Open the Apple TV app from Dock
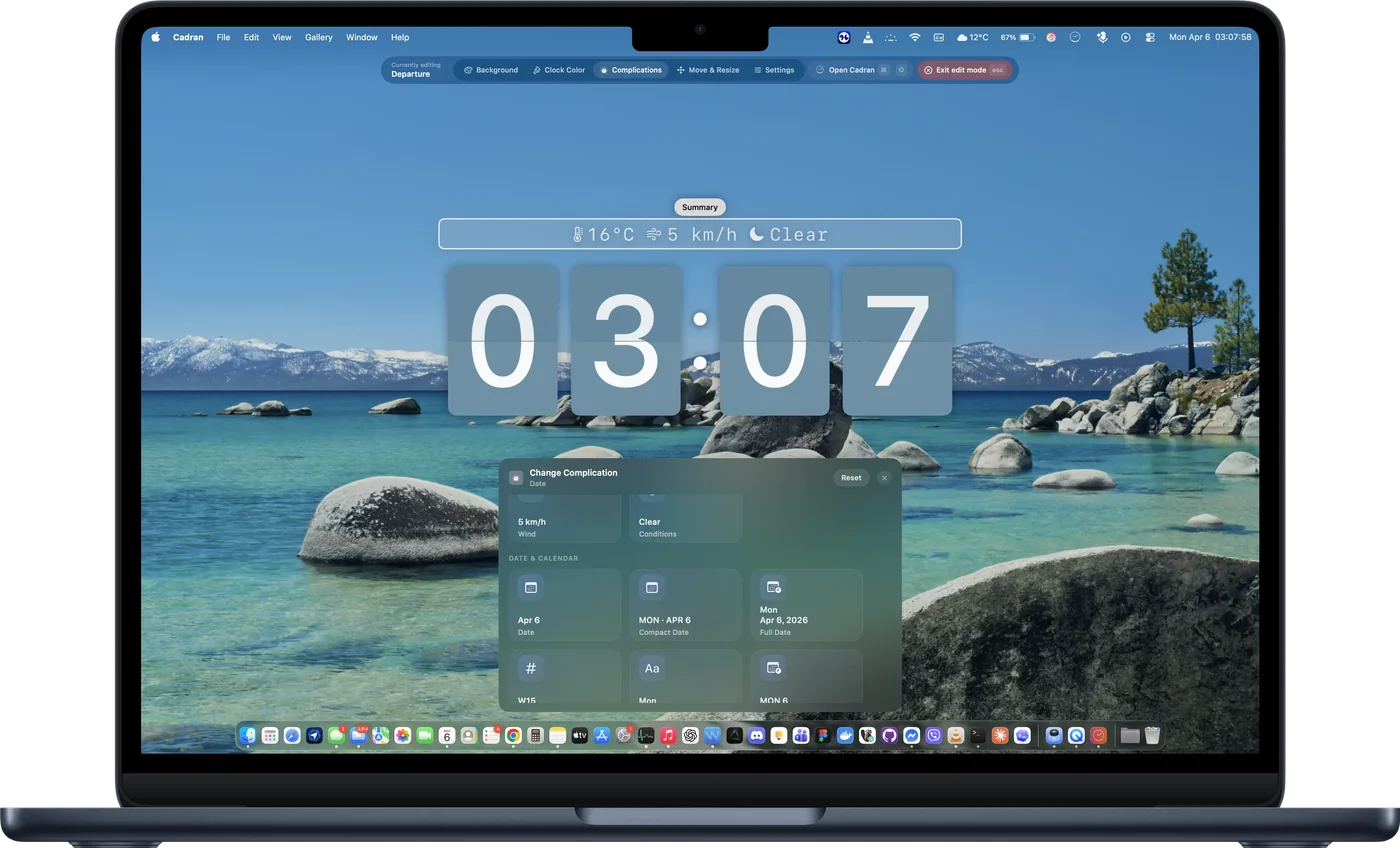The width and height of the screenshot is (1400, 848). click(580, 735)
